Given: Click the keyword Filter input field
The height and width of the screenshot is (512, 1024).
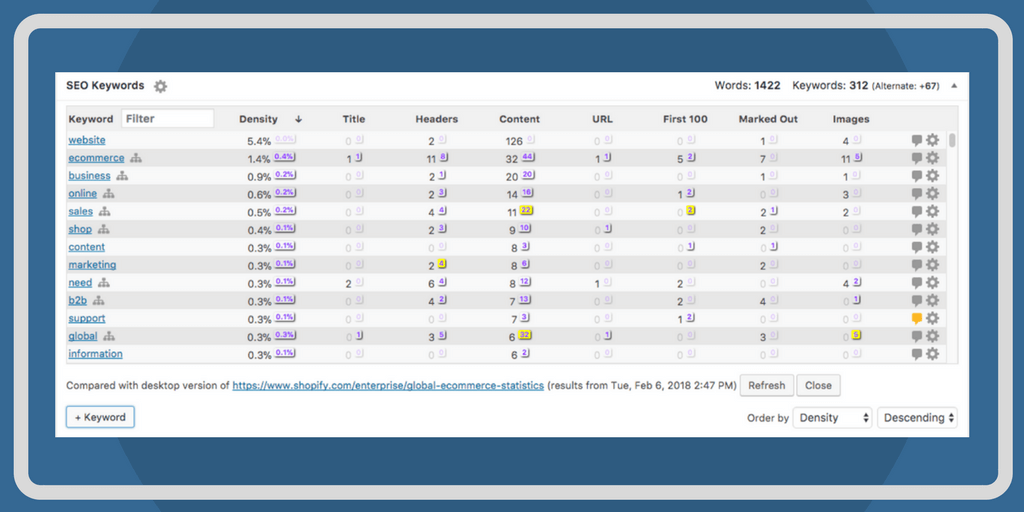Looking at the screenshot, I should (x=167, y=119).
